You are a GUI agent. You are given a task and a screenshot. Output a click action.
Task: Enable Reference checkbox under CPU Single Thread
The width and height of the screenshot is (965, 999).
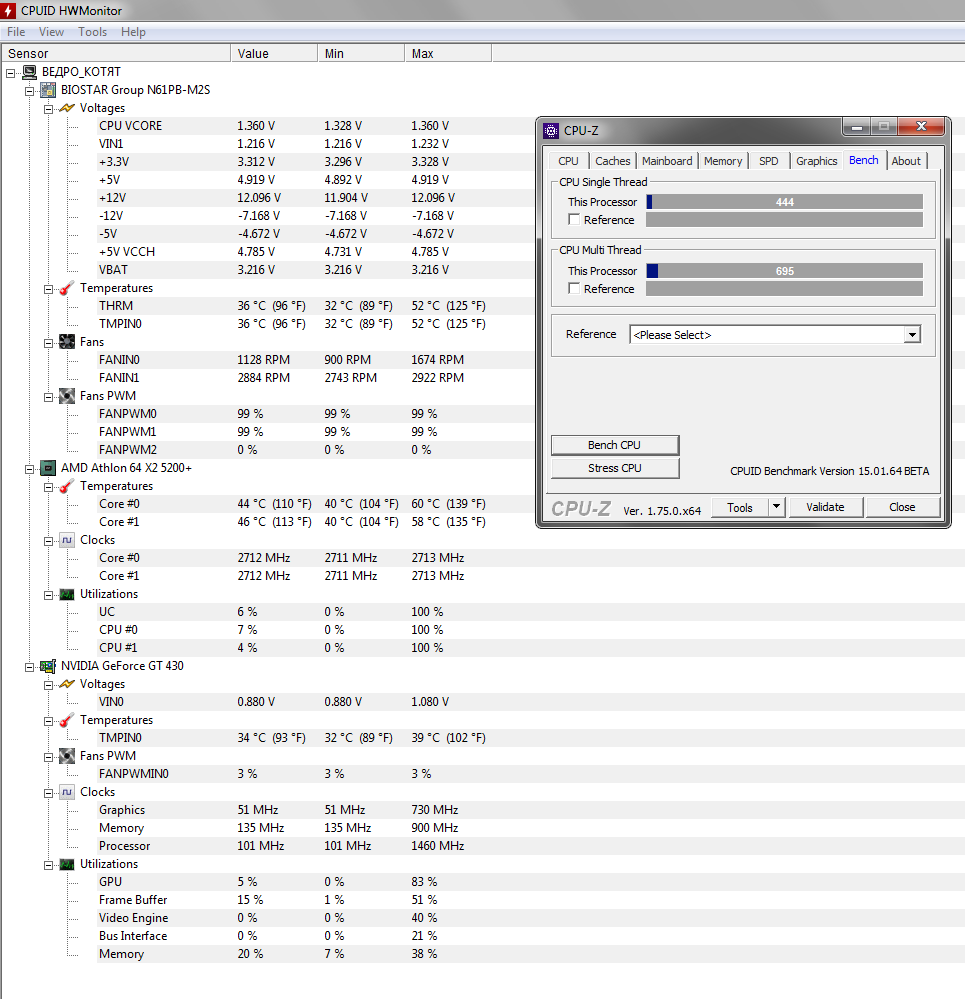click(574, 220)
